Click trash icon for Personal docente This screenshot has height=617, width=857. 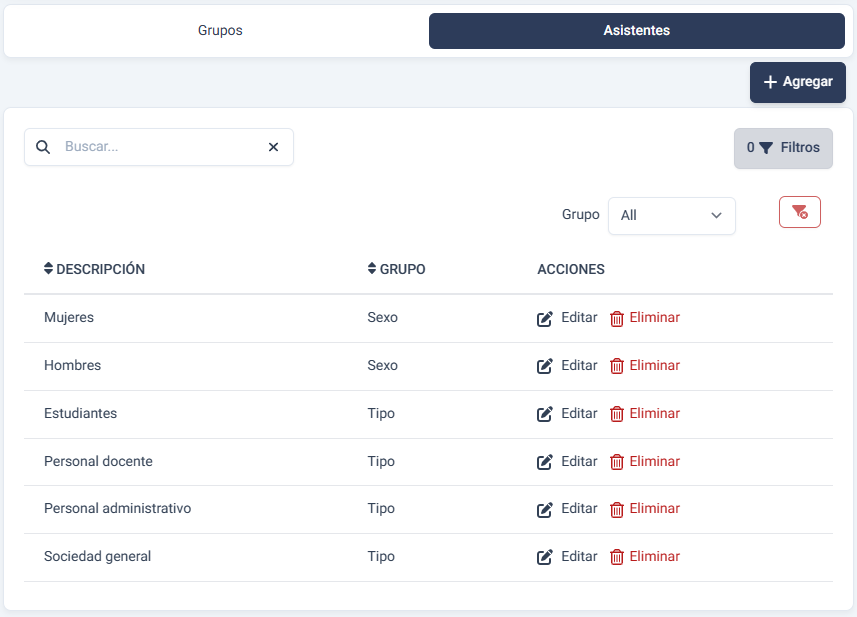[x=617, y=462]
